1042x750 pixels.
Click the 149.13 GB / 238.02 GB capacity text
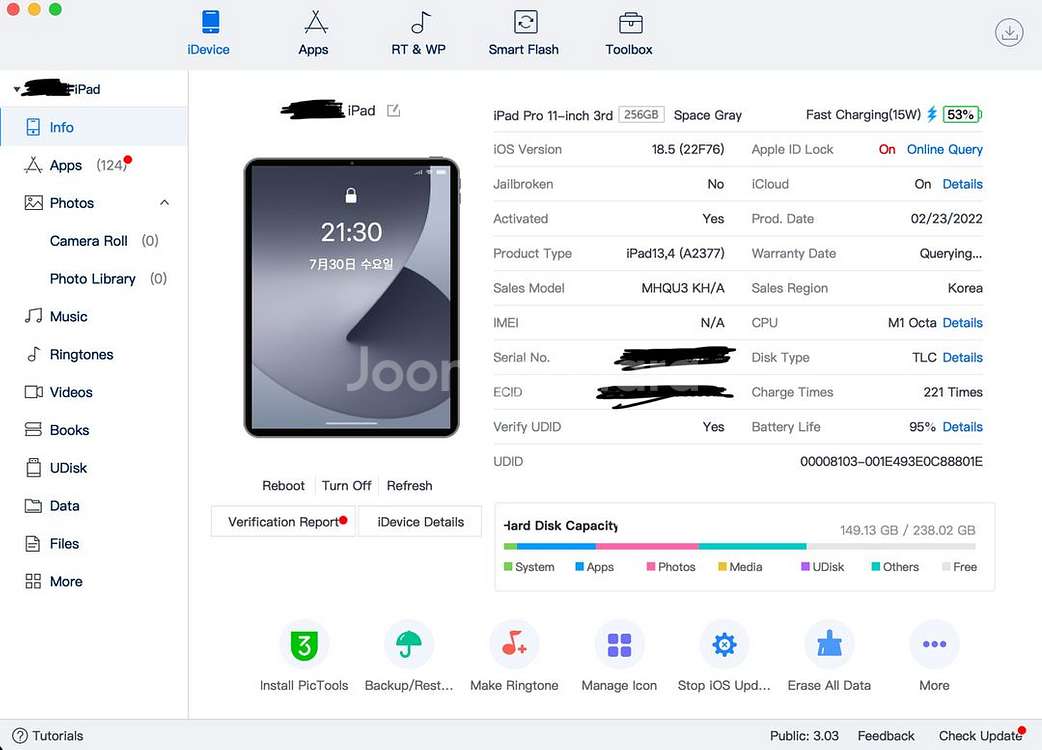[x=908, y=530]
